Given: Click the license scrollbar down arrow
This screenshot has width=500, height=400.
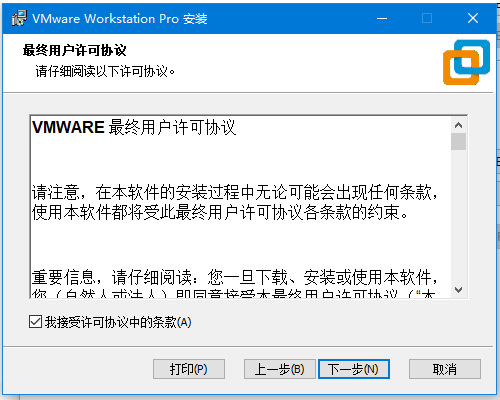Looking at the screenshot, I should 459,290.
